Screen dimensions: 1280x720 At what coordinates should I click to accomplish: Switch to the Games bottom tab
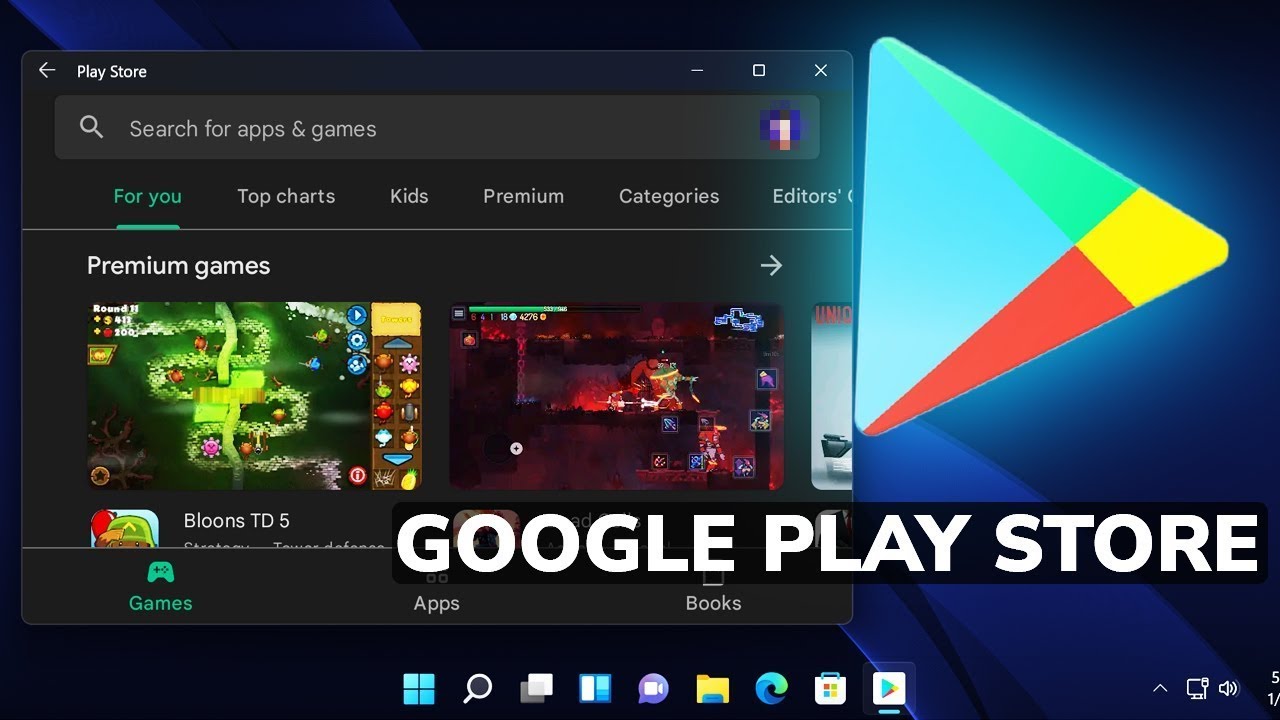point(160,586)
